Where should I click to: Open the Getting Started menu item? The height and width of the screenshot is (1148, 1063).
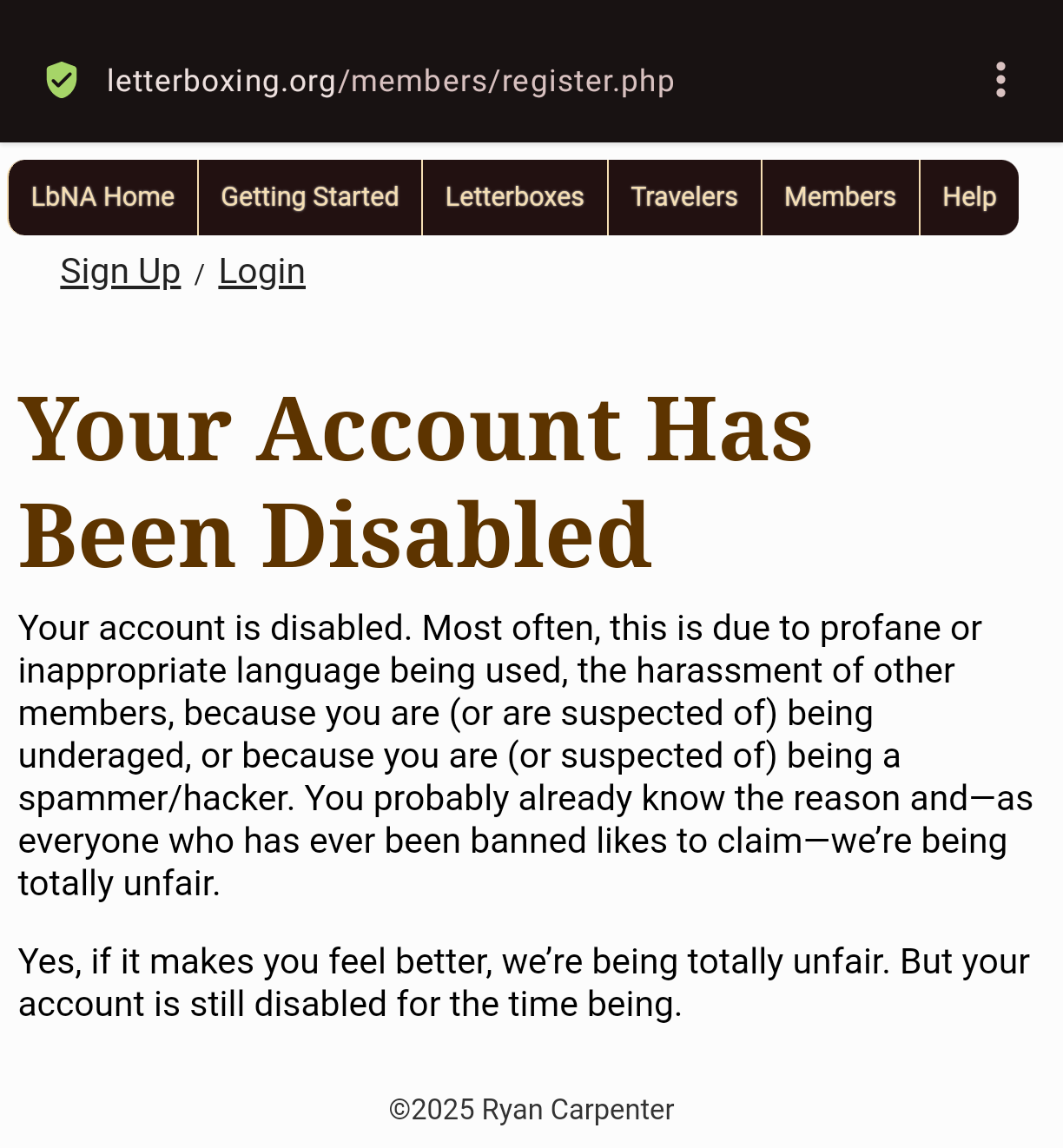pos(310,197)
